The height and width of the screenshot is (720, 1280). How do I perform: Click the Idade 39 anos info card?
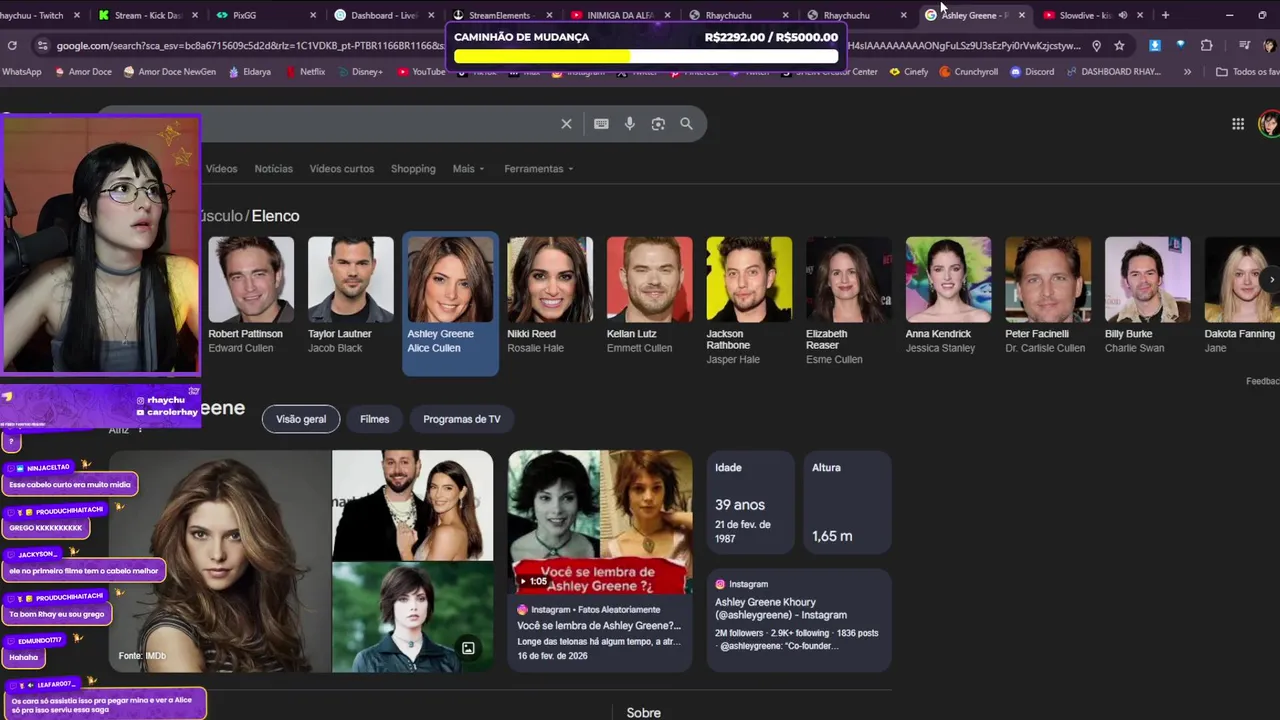coord(749,502)
